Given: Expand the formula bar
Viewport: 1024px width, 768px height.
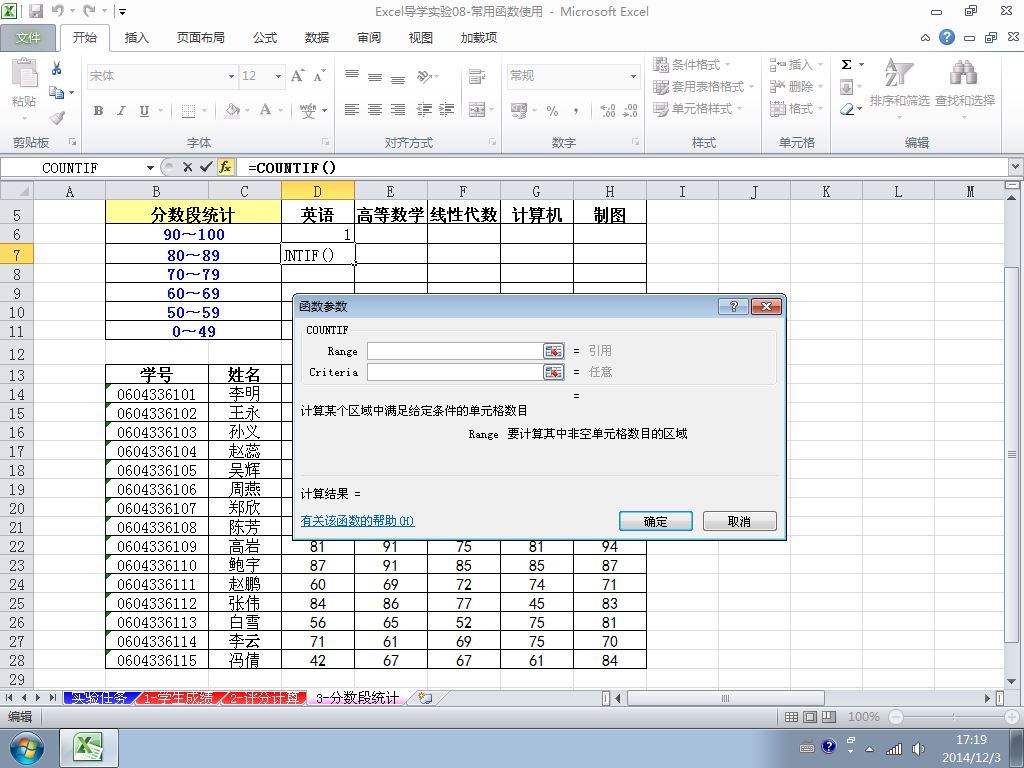Looking at the screenshot, I should [x=1016, y=167].
